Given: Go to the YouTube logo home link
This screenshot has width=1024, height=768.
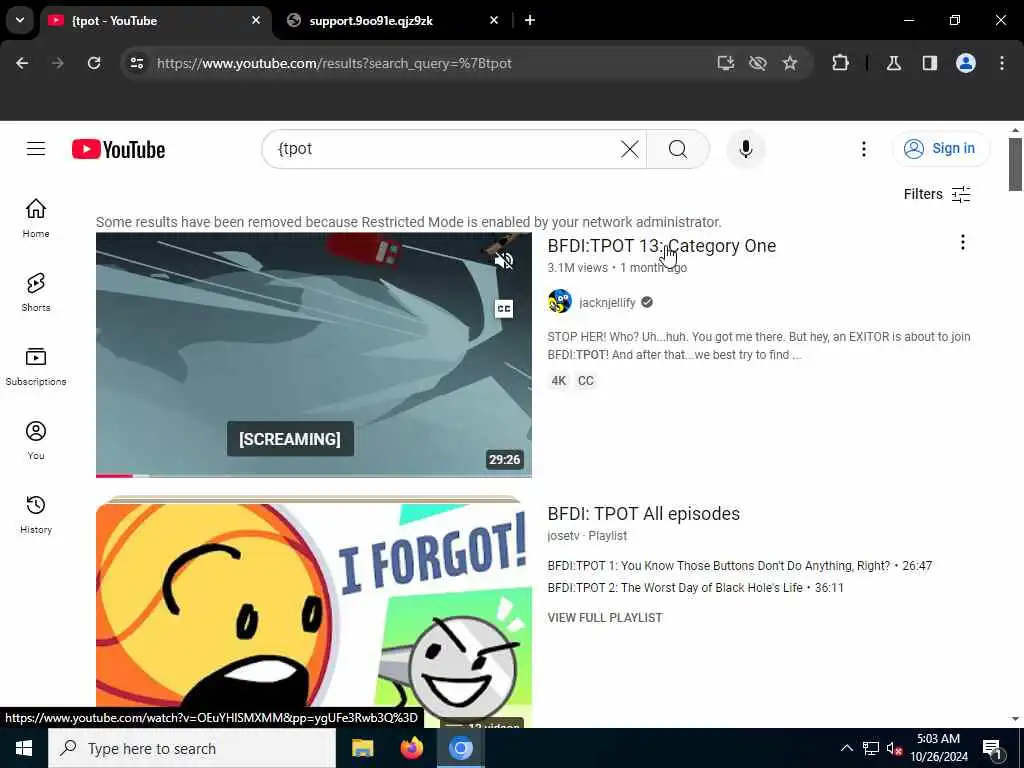Looking at the screenshot, I should pyautogui.click(x=118, y=150).
